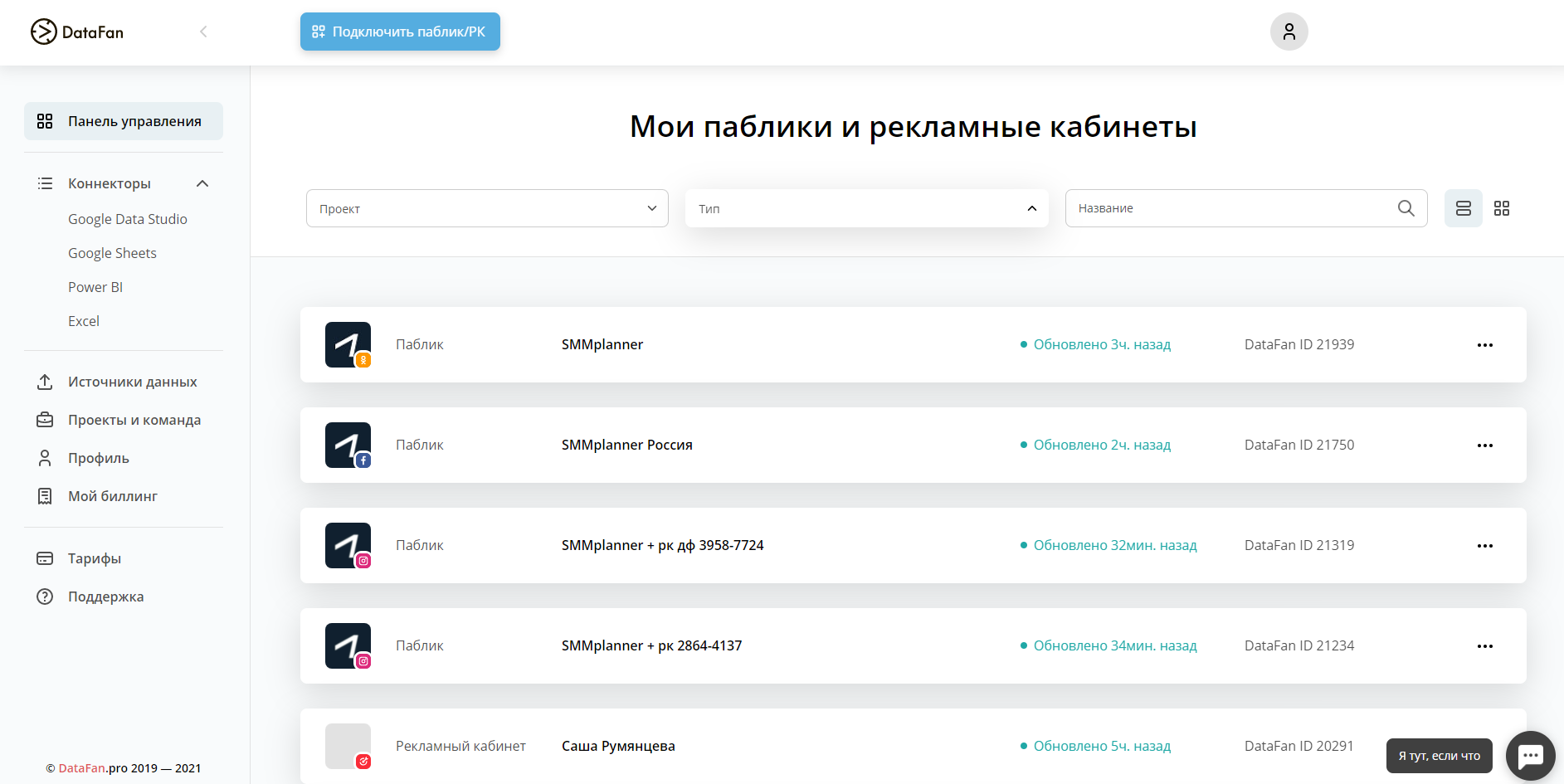Open the SMMplanner public avatar with Odnoklassniki badge
The image size is (1564, 784).
[x=348, y=344]
